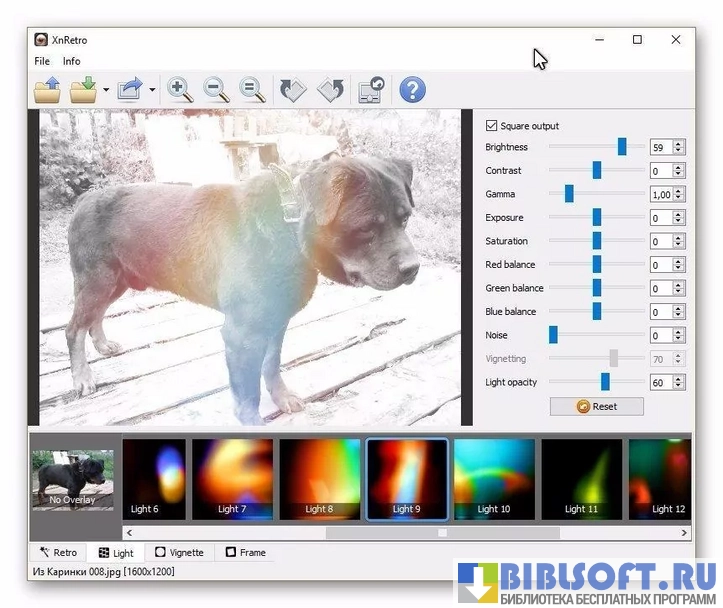The image size is (723, 608).
Task: Open help with the question mark icon
Action: pos(412,91)
